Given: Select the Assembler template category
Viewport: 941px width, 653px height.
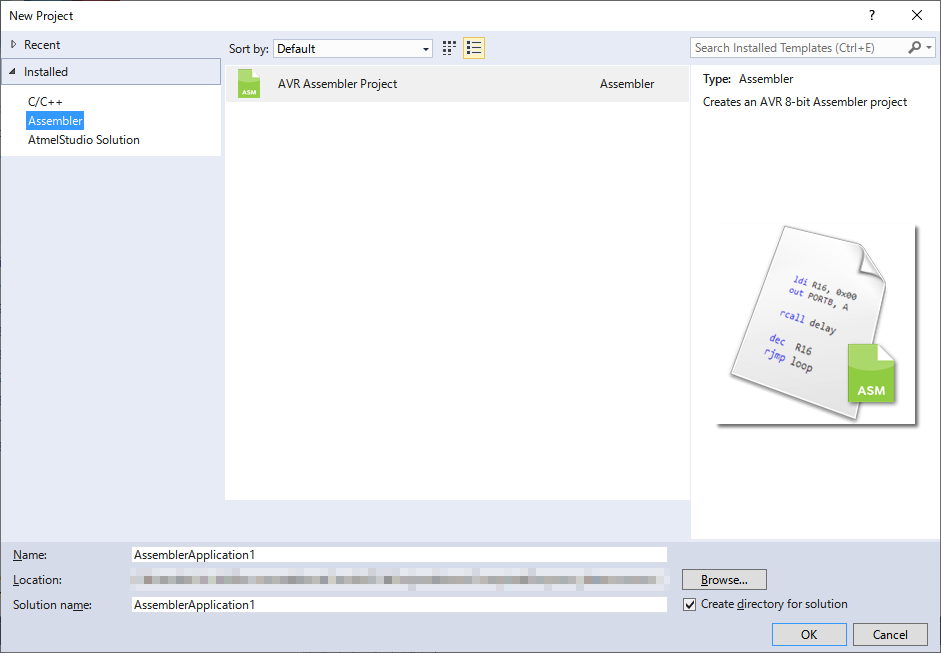Looking at the screenshot, I should coord(55,121).
